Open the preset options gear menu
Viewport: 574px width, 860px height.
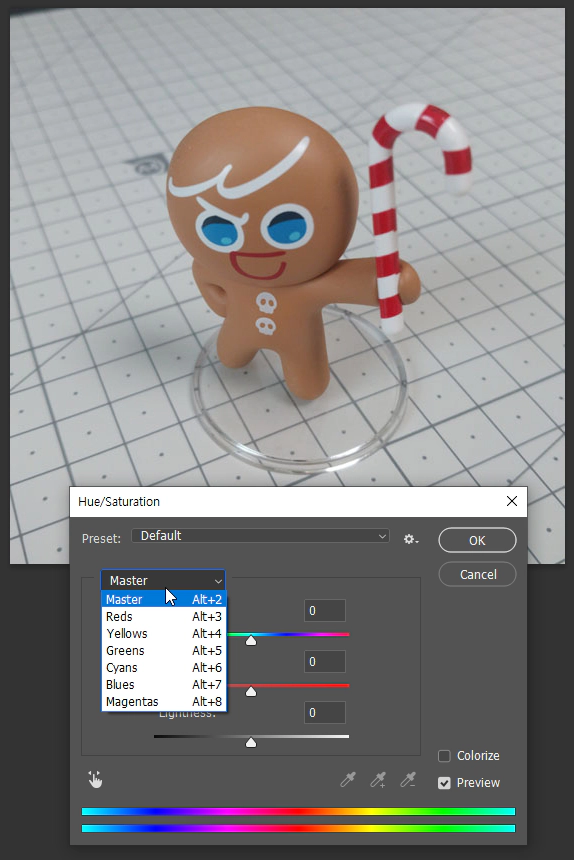pos(411,539)
